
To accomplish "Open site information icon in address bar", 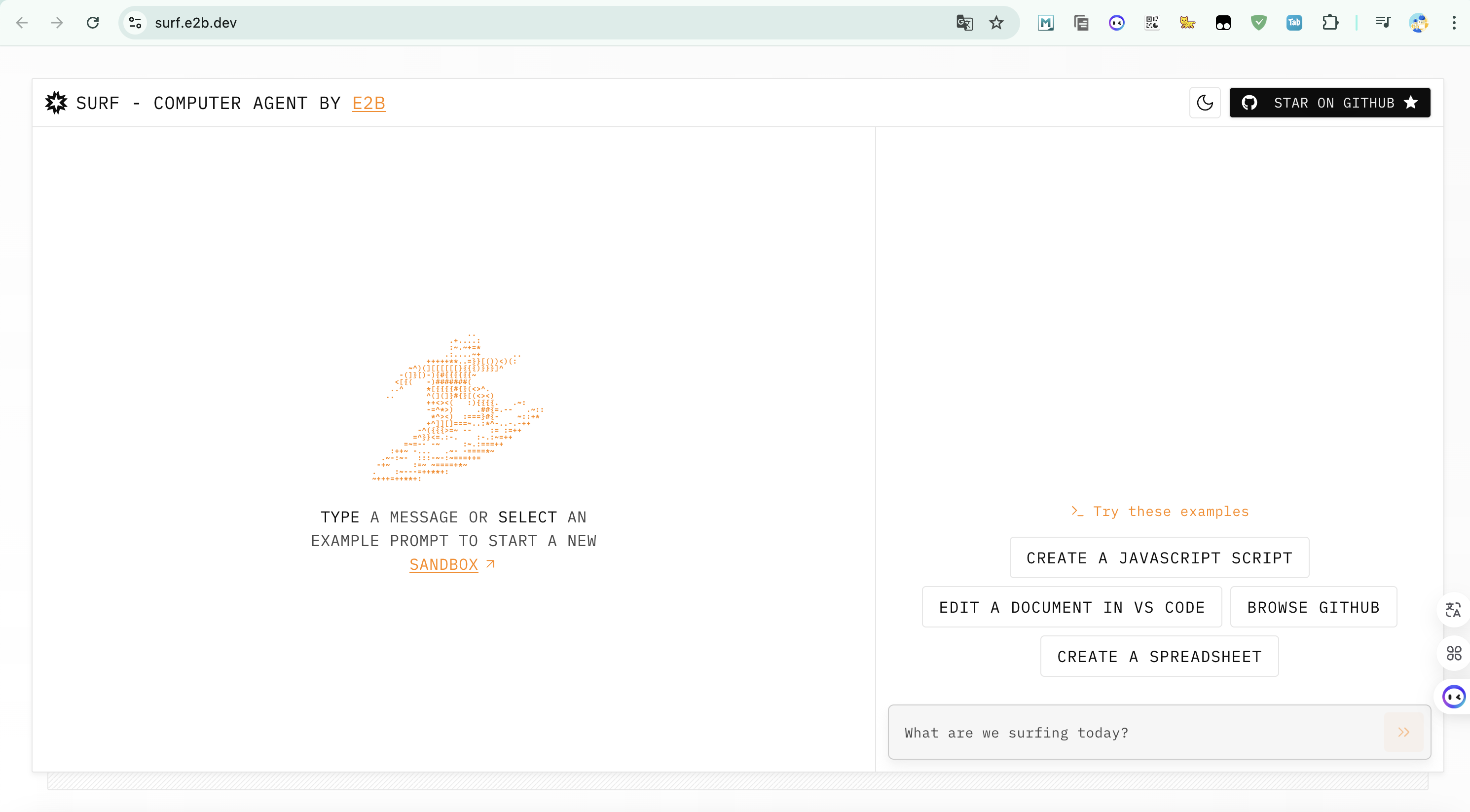I will [135, 23].
